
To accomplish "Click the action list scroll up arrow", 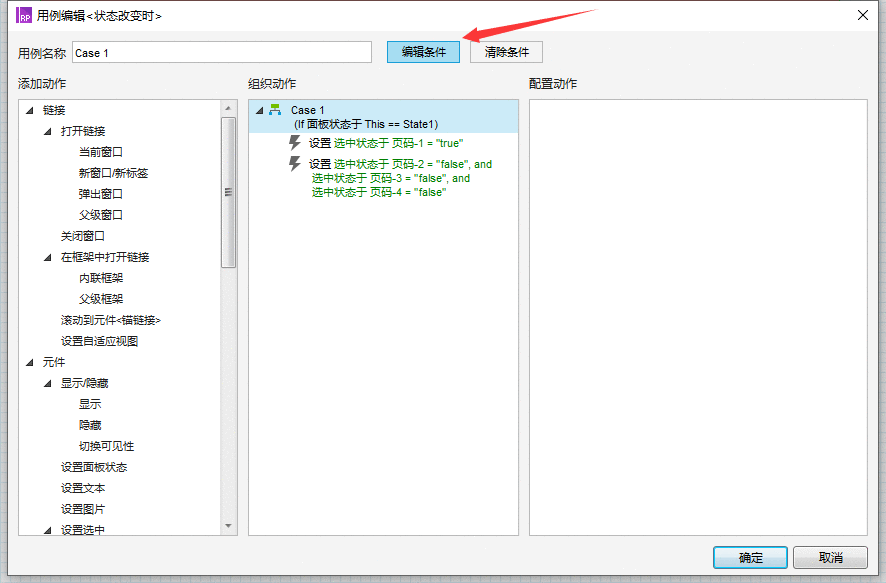I will 228,108.
